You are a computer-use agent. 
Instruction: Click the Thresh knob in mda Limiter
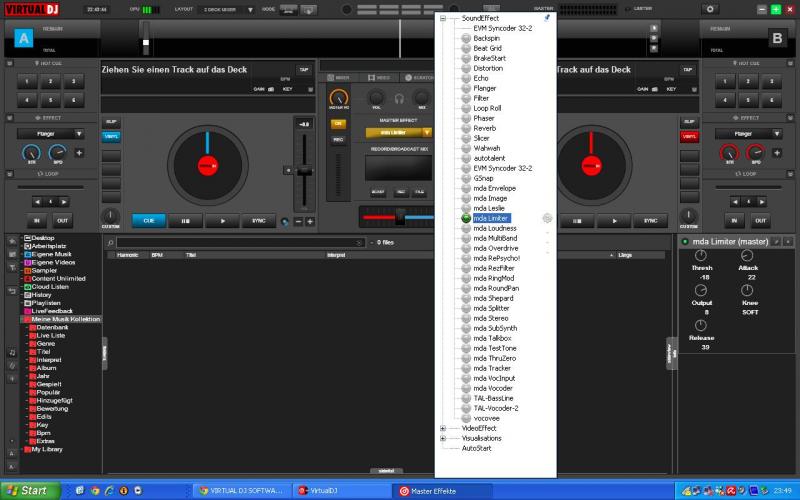(701, 256)
